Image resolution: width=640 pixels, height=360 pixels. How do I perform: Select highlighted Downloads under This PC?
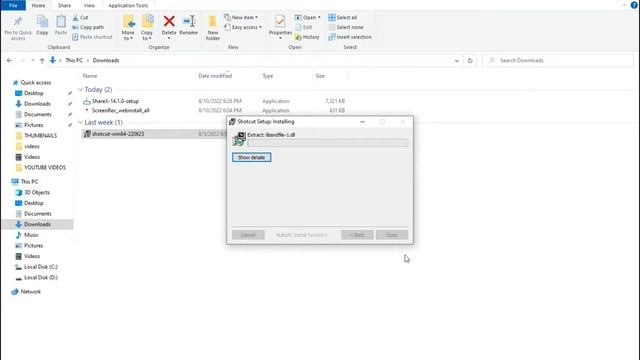[38, 224]
